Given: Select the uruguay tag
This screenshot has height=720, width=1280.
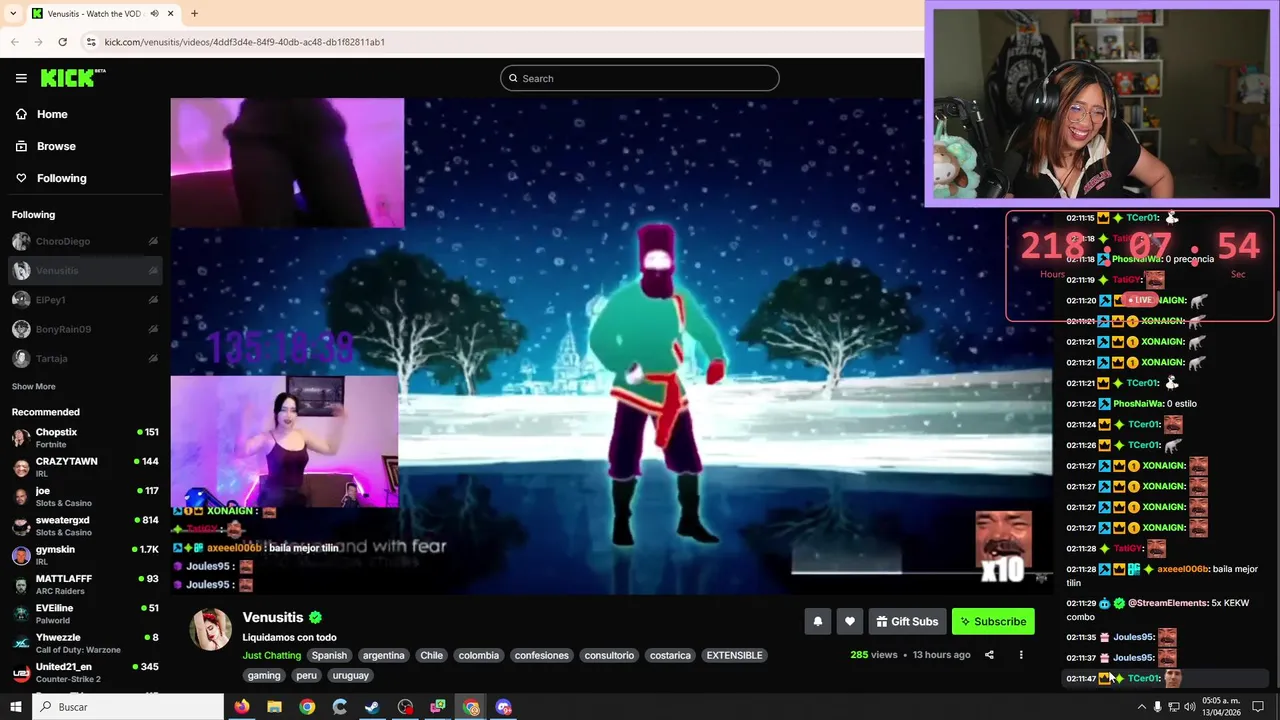Looking at the screenshot, I should [350, 675].
